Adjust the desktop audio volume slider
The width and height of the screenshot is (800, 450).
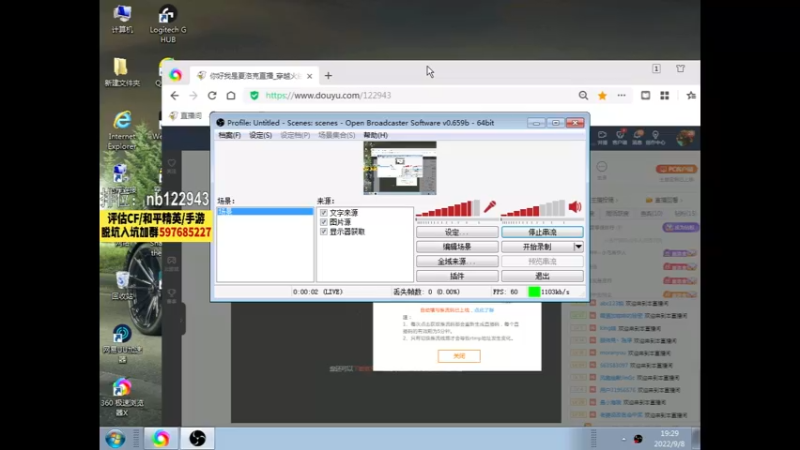click(x=533, y=208)
